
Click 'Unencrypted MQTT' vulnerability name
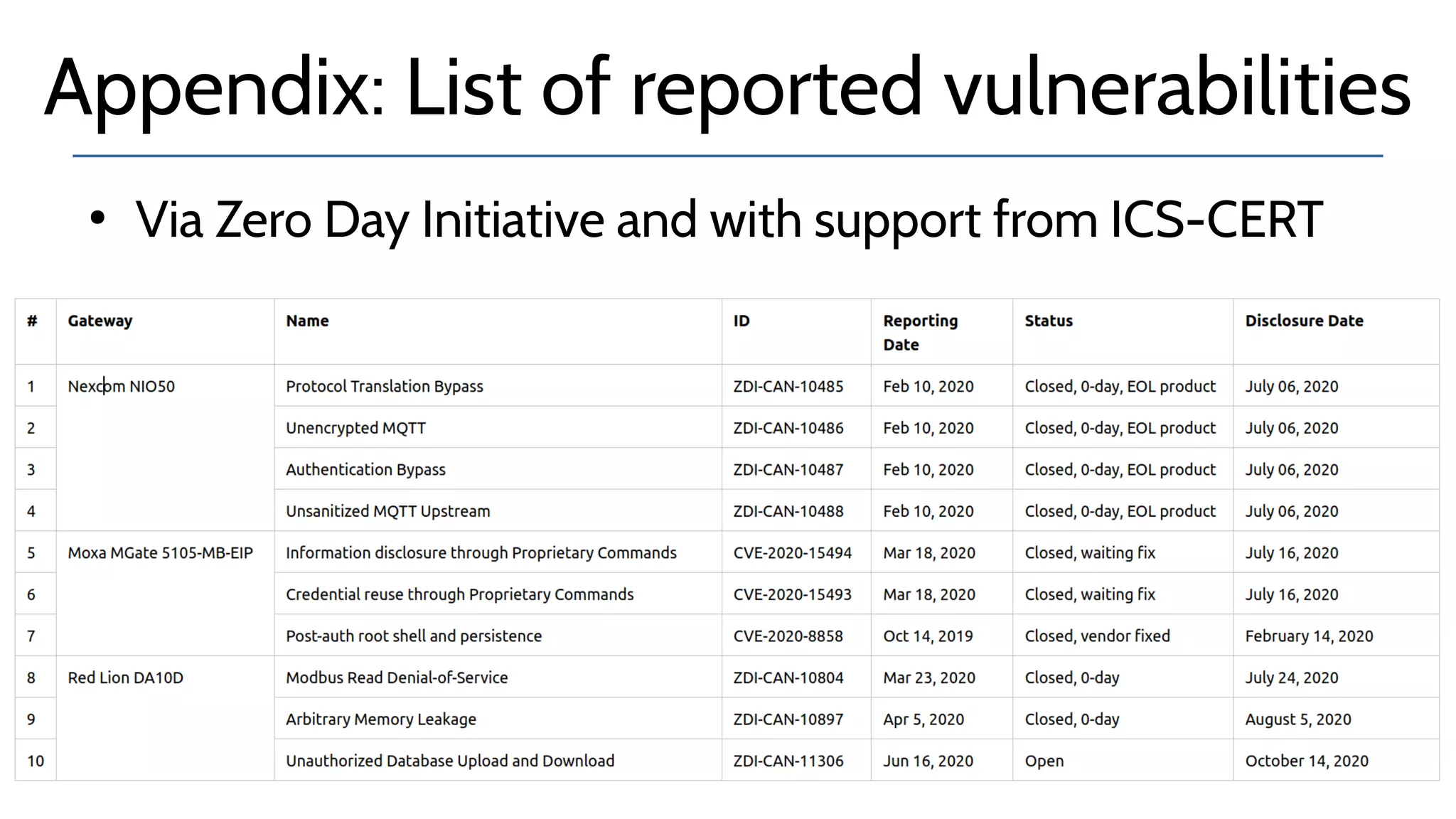(x=355, y=428)
